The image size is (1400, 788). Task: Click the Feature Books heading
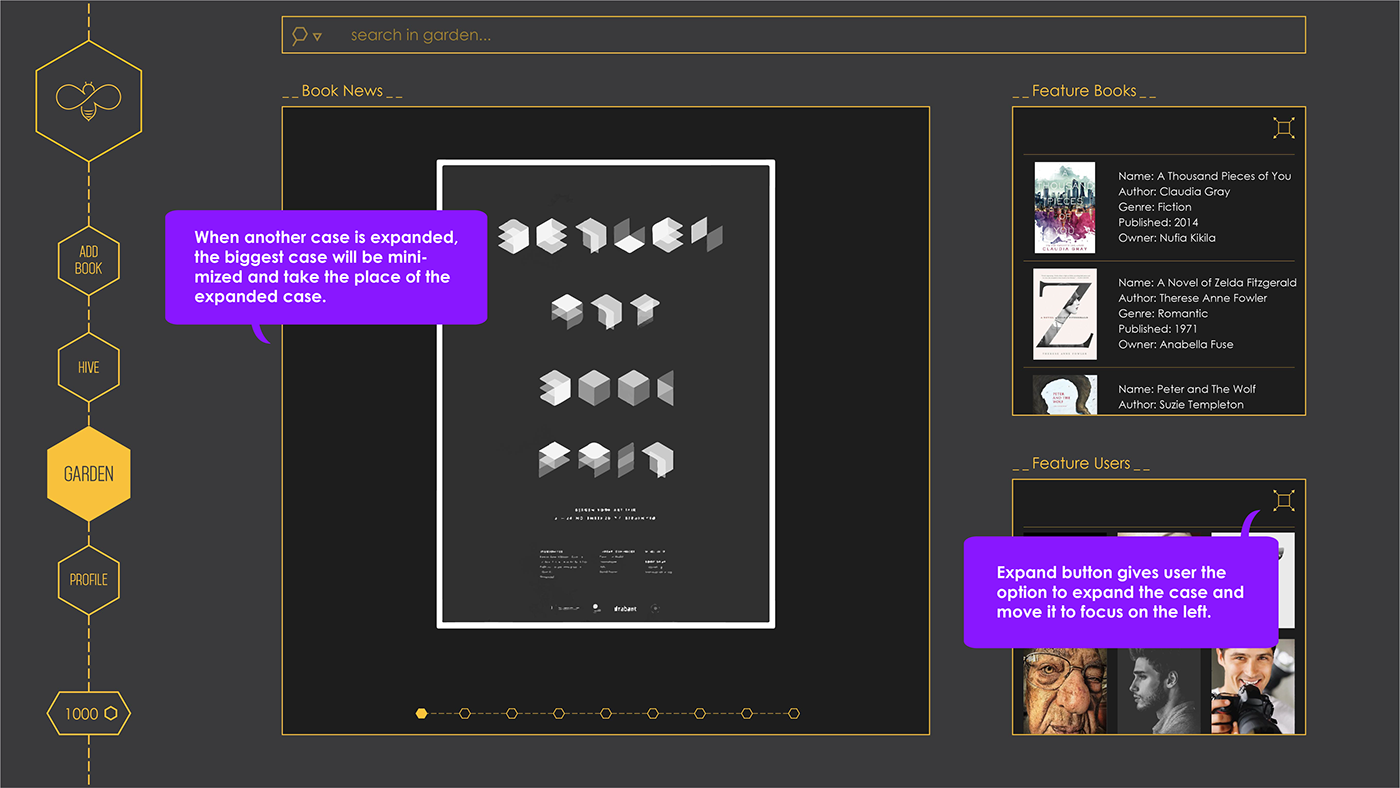point(1084,91)
